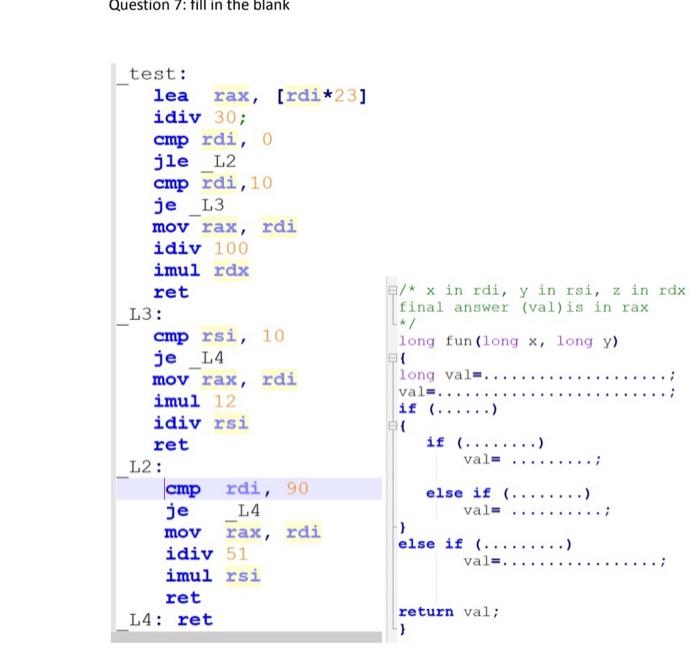Click the 'long fun(long x, long y)' signature
The width and height of the screenshot is (700, 662).
[508, 341]
